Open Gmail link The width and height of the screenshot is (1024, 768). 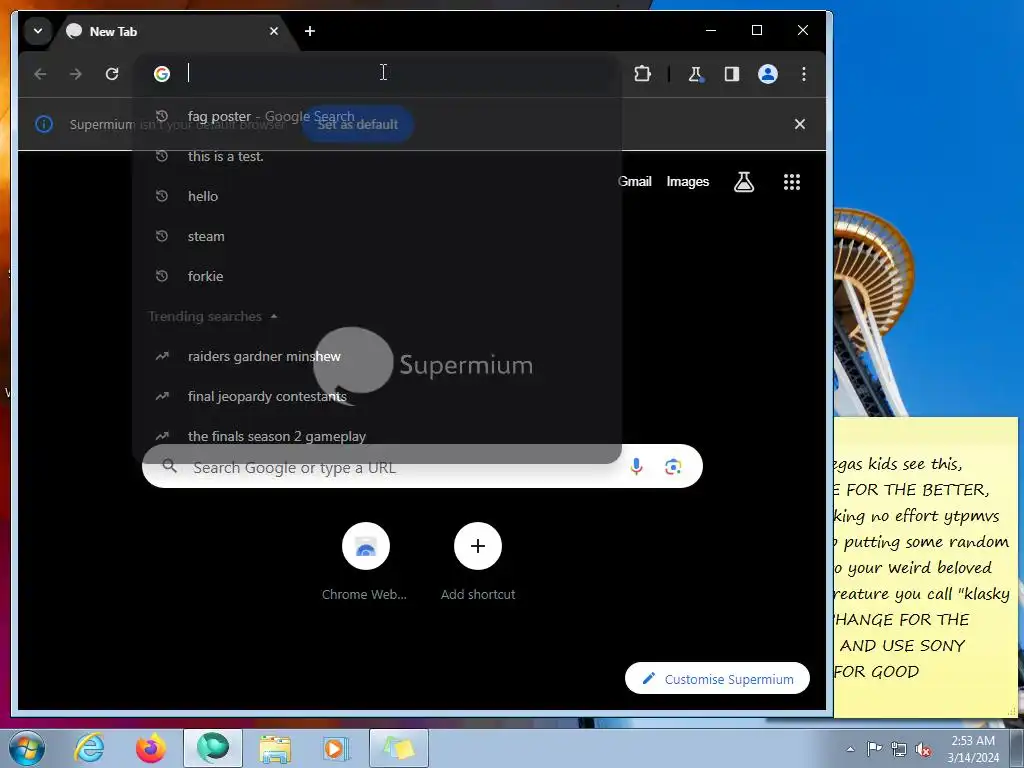coord(635,182)
